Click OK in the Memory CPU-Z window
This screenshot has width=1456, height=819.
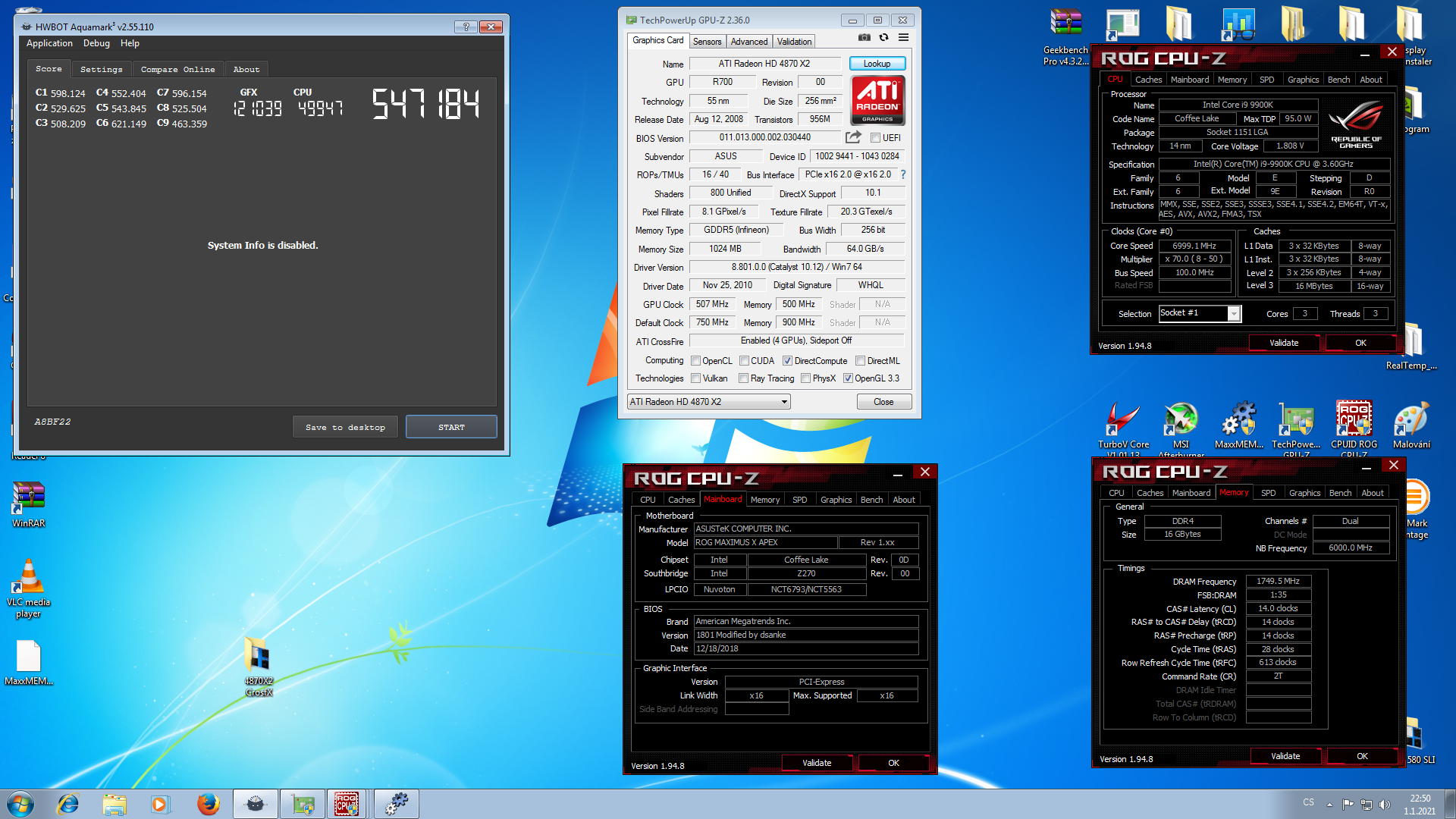click(1362, 756)
